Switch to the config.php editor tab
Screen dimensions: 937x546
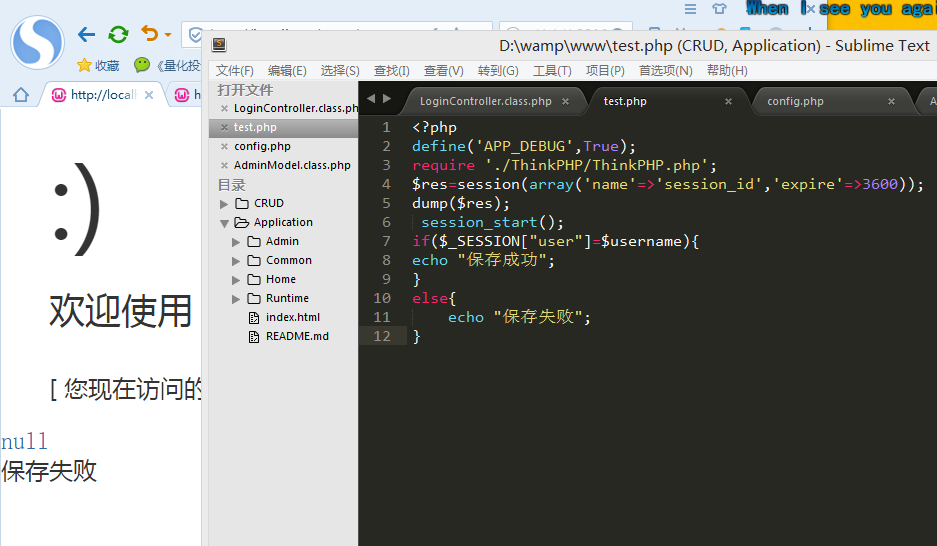(x=795, y=101)
